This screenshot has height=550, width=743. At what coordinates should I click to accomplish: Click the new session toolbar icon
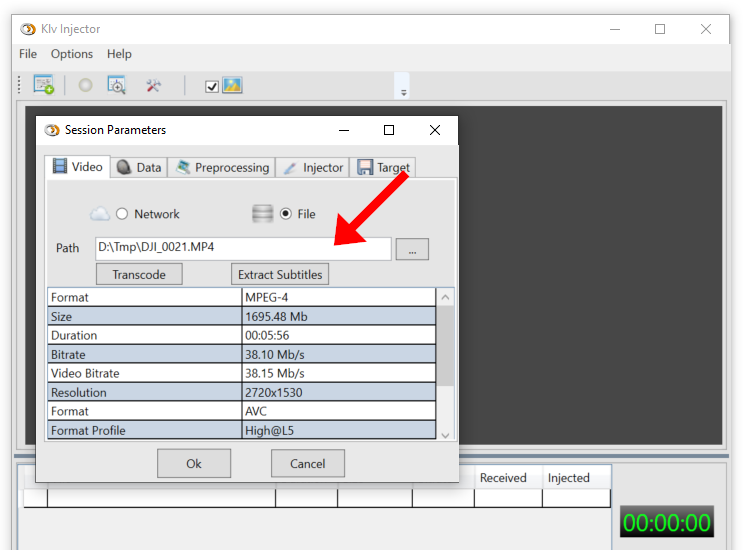44,86
